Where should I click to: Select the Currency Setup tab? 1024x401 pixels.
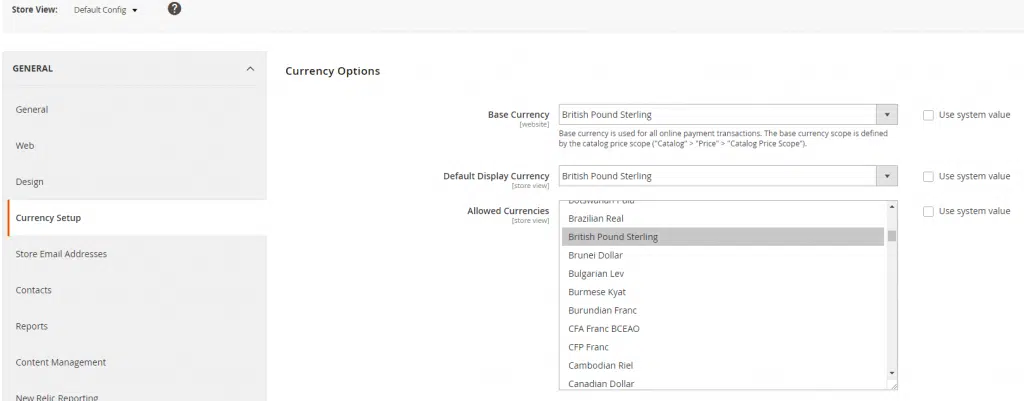click(x=136, y=217)
